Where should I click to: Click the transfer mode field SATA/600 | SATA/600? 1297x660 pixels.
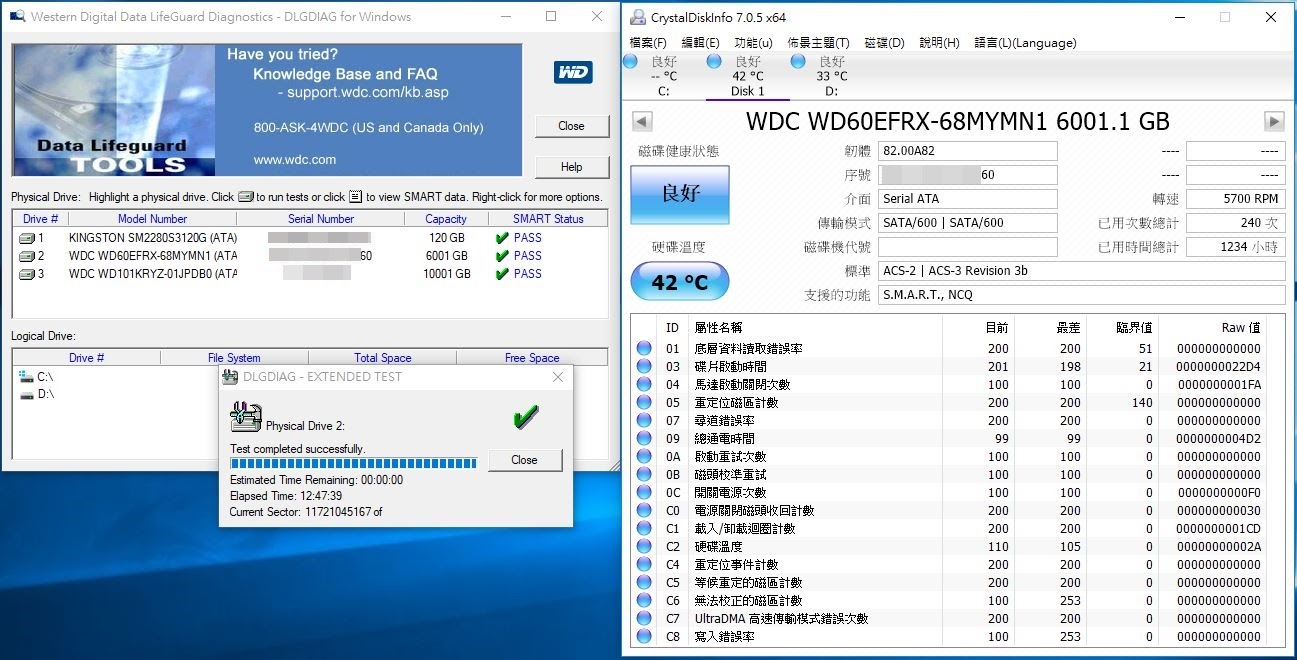(x=967, y=223)
